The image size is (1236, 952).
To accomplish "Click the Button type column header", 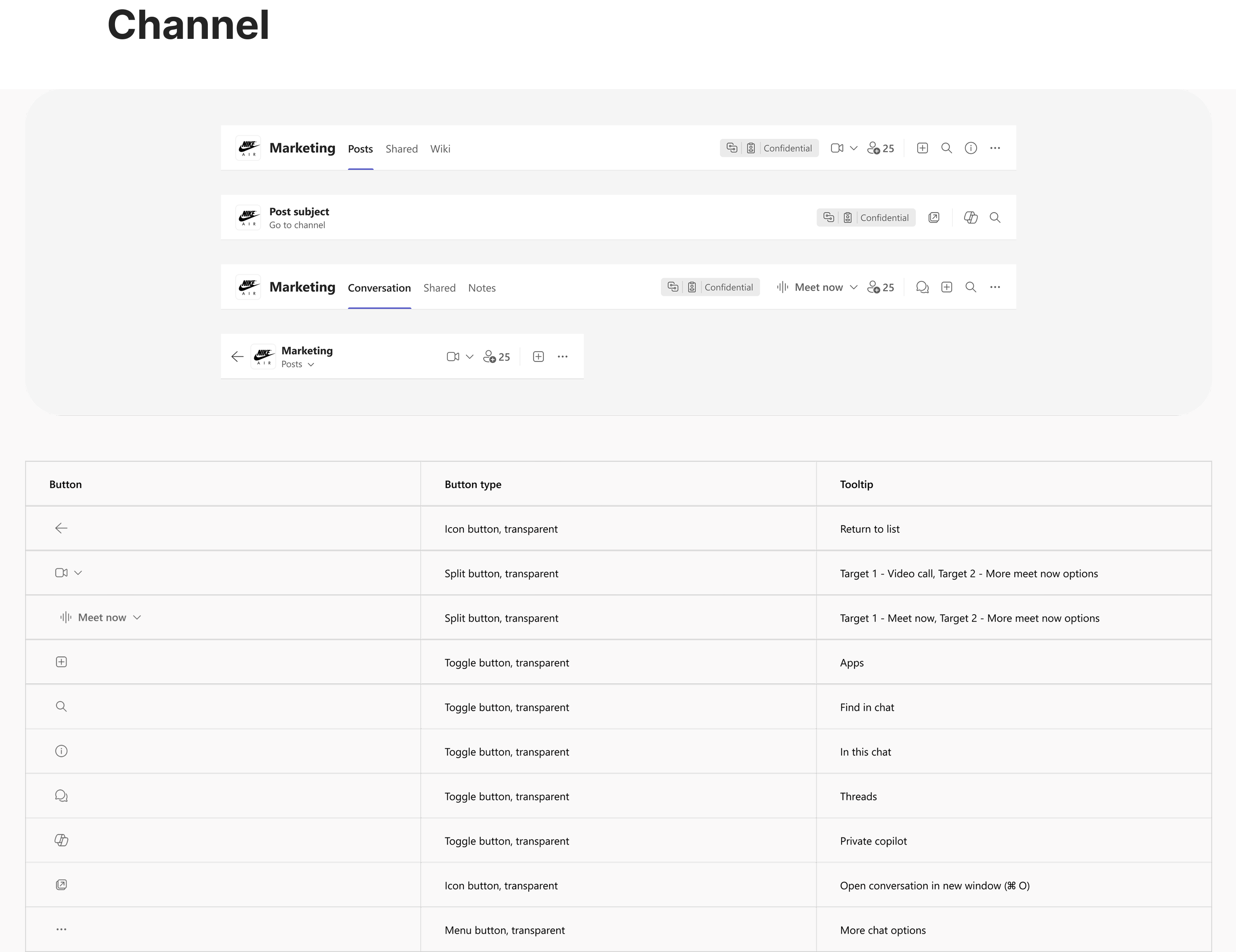I will coord(473,484).
